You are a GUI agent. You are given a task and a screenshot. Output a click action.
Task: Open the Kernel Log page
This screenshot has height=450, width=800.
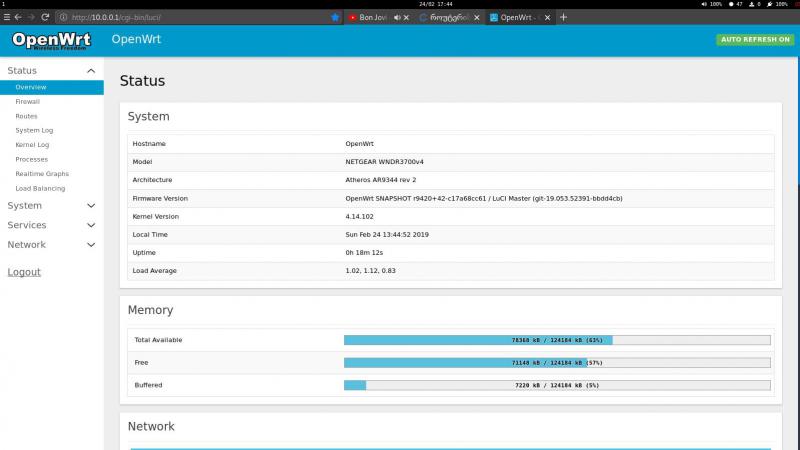click(x=32, y=145)
